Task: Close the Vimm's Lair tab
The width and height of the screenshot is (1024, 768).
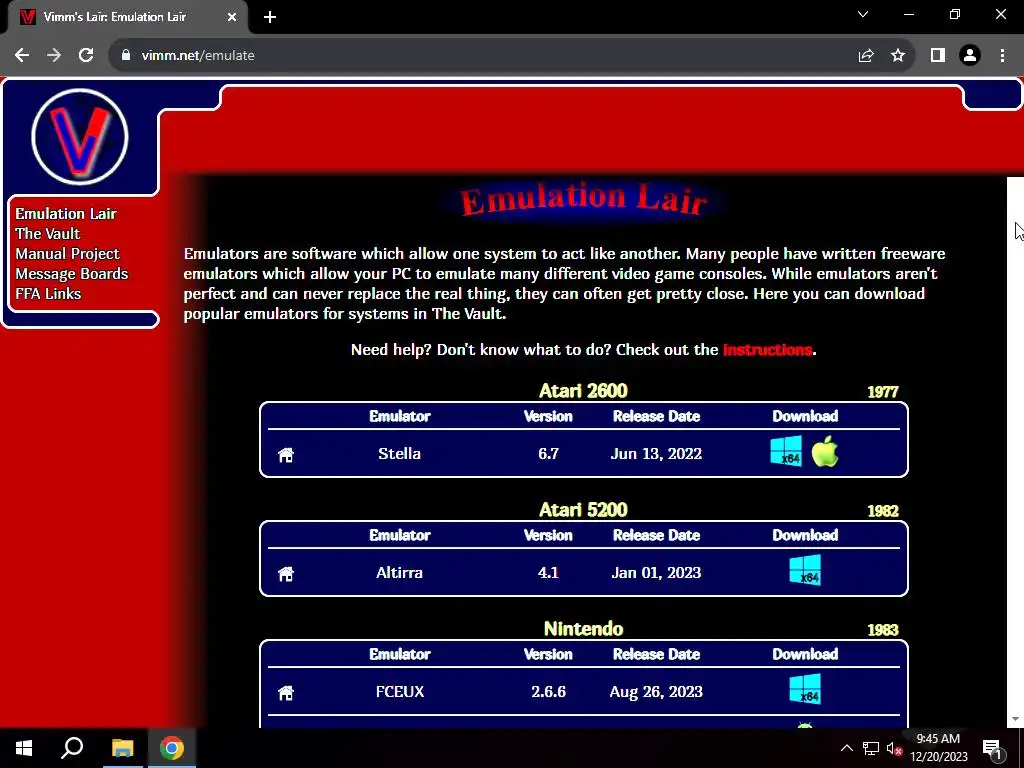Action: coord(232,17)
